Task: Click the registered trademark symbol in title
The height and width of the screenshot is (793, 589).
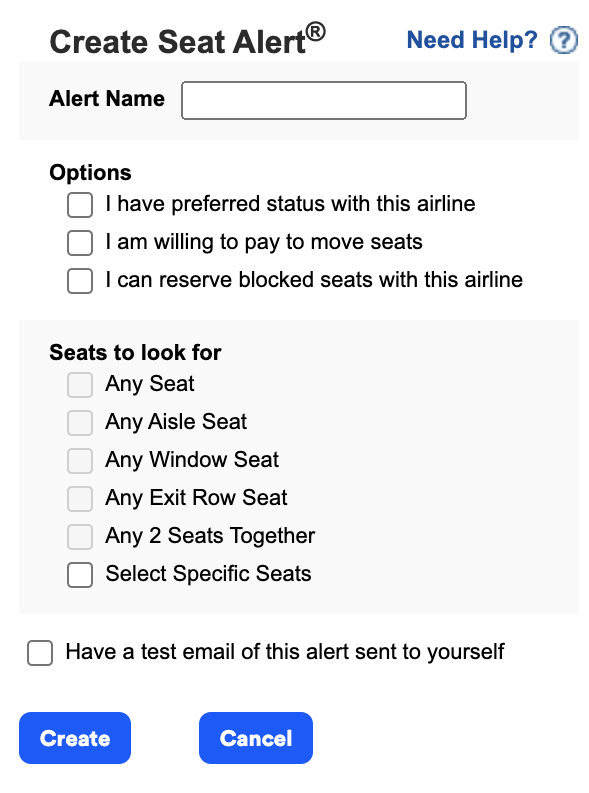Action: (x=316, y=31)
